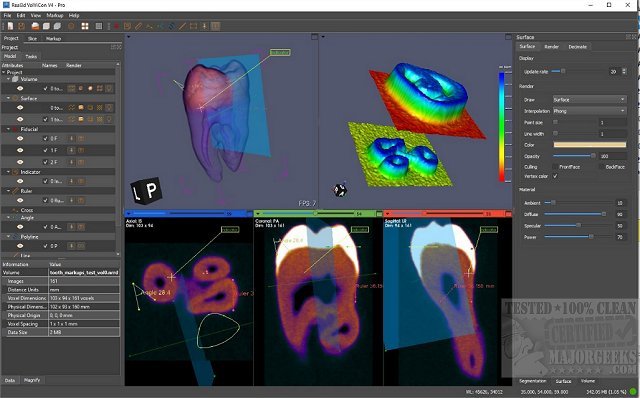Click the Update rate value field
The height and width of the screenshot is (398, 640).
click(615, 71)
